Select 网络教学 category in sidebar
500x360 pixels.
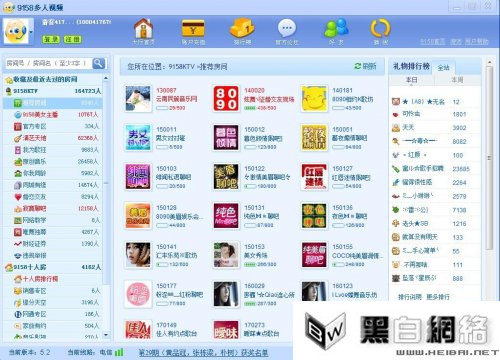[x=53, y=220]
